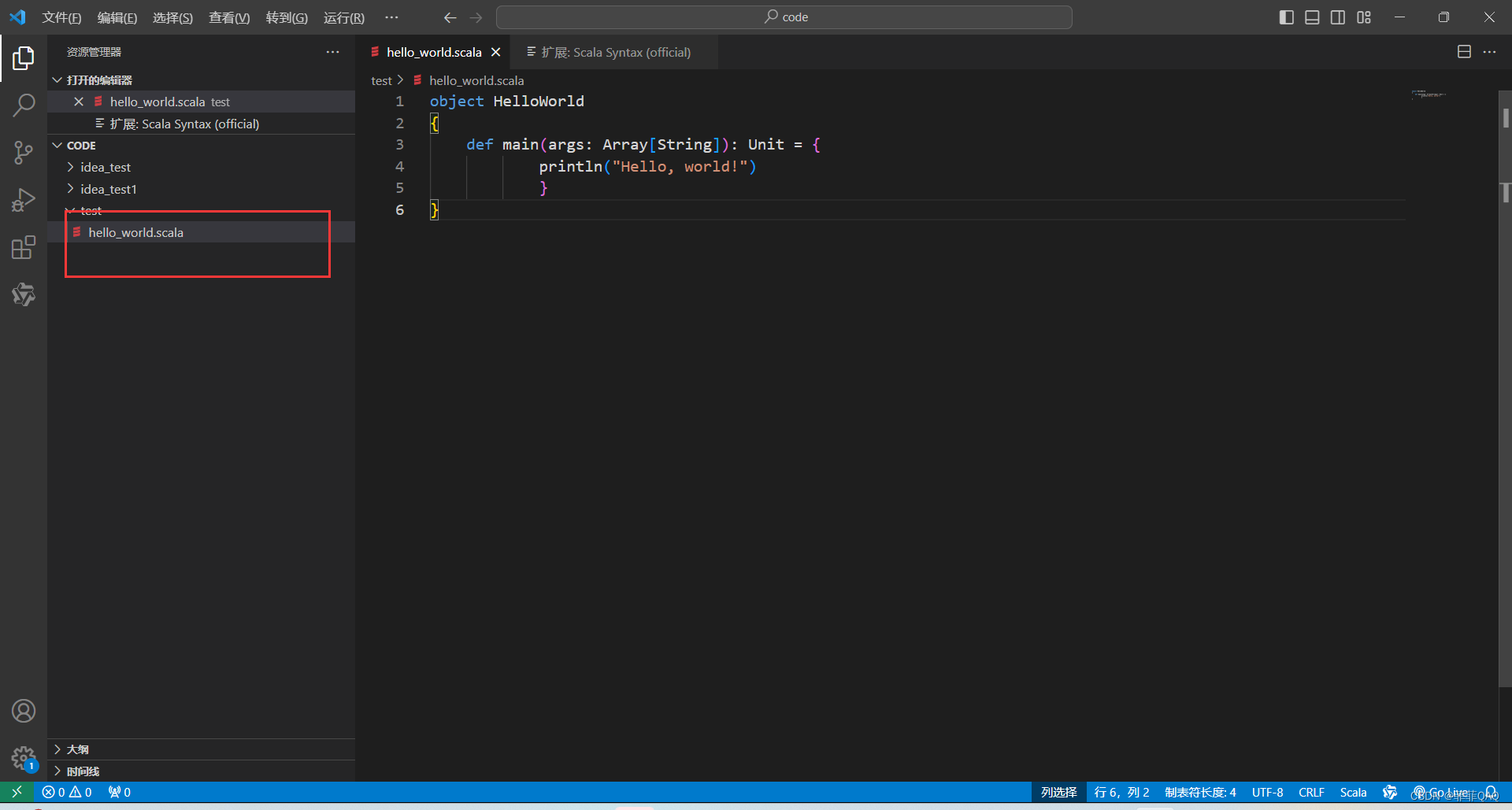Toggle column selection mode (列选择)
Image resolution: width=1512 pixels, height=810 pixels.
point(1059,792)
